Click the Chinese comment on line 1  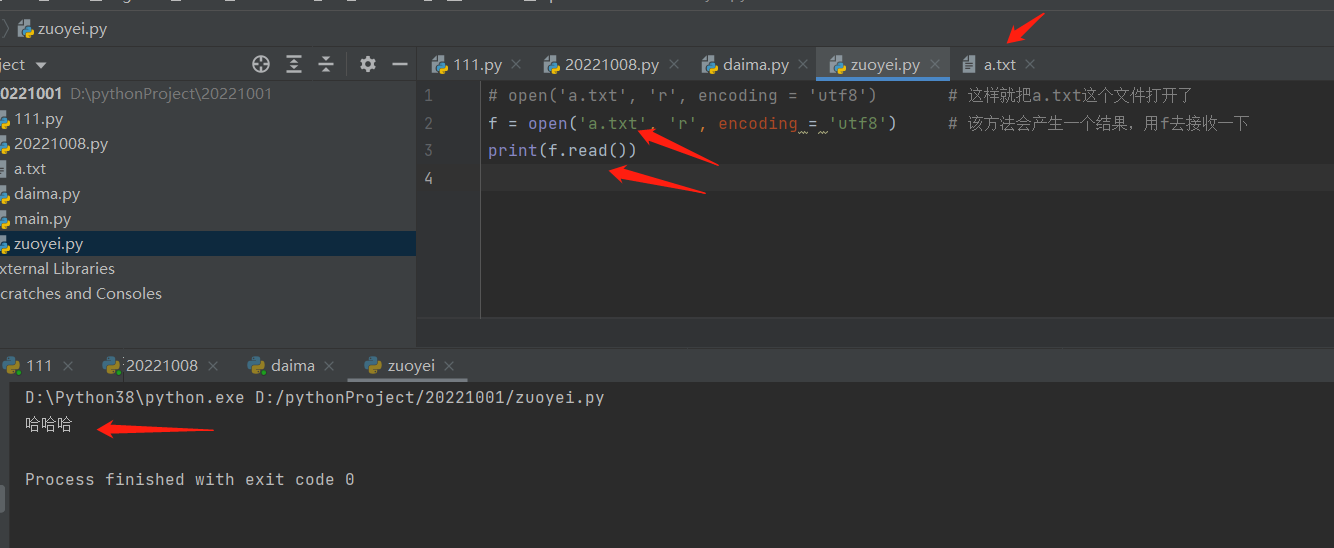coord(1070,95)
